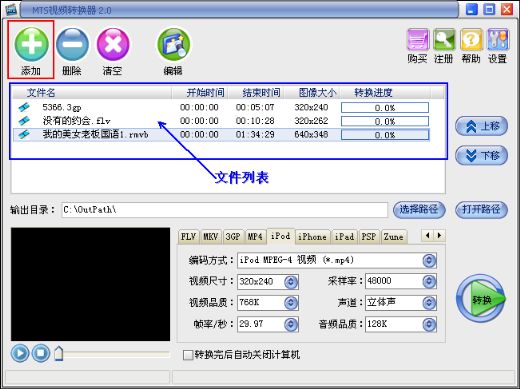The image size is (520, 389).
Task: Open the 设置 settings tools icon
Action: click(498, 40)
